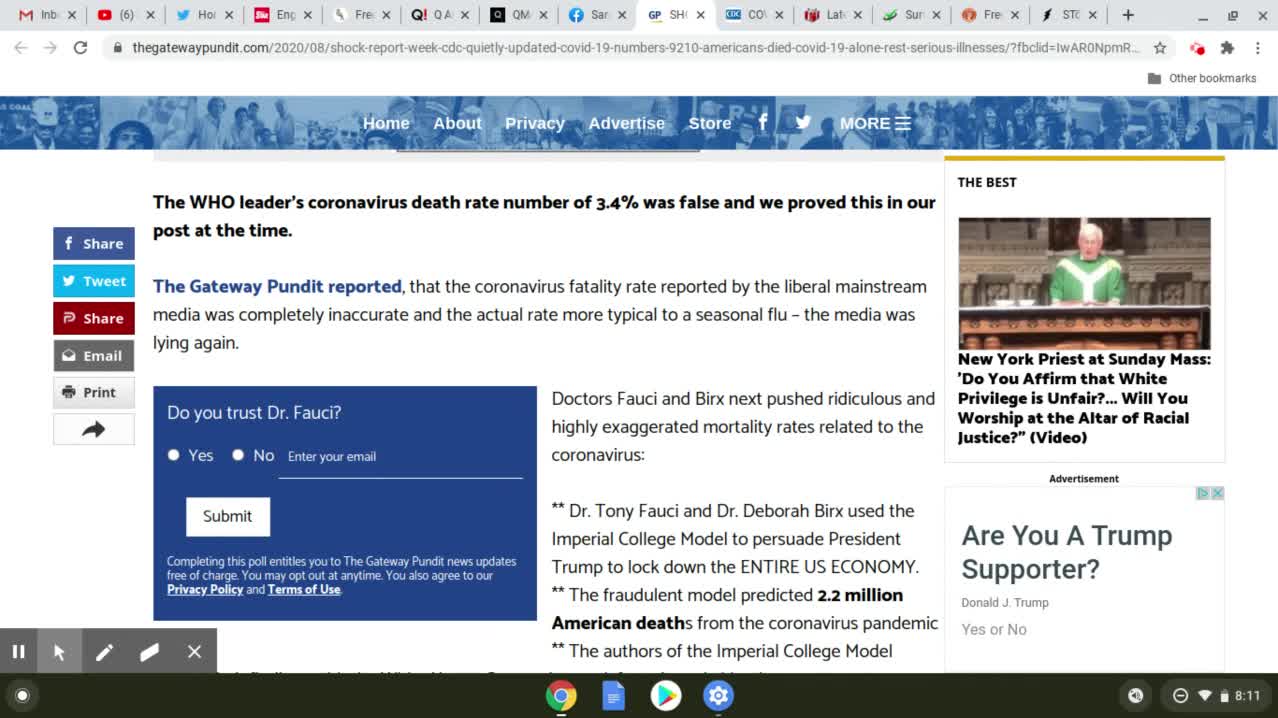Open Google Docs from the shelf

[x=613, y=696]
